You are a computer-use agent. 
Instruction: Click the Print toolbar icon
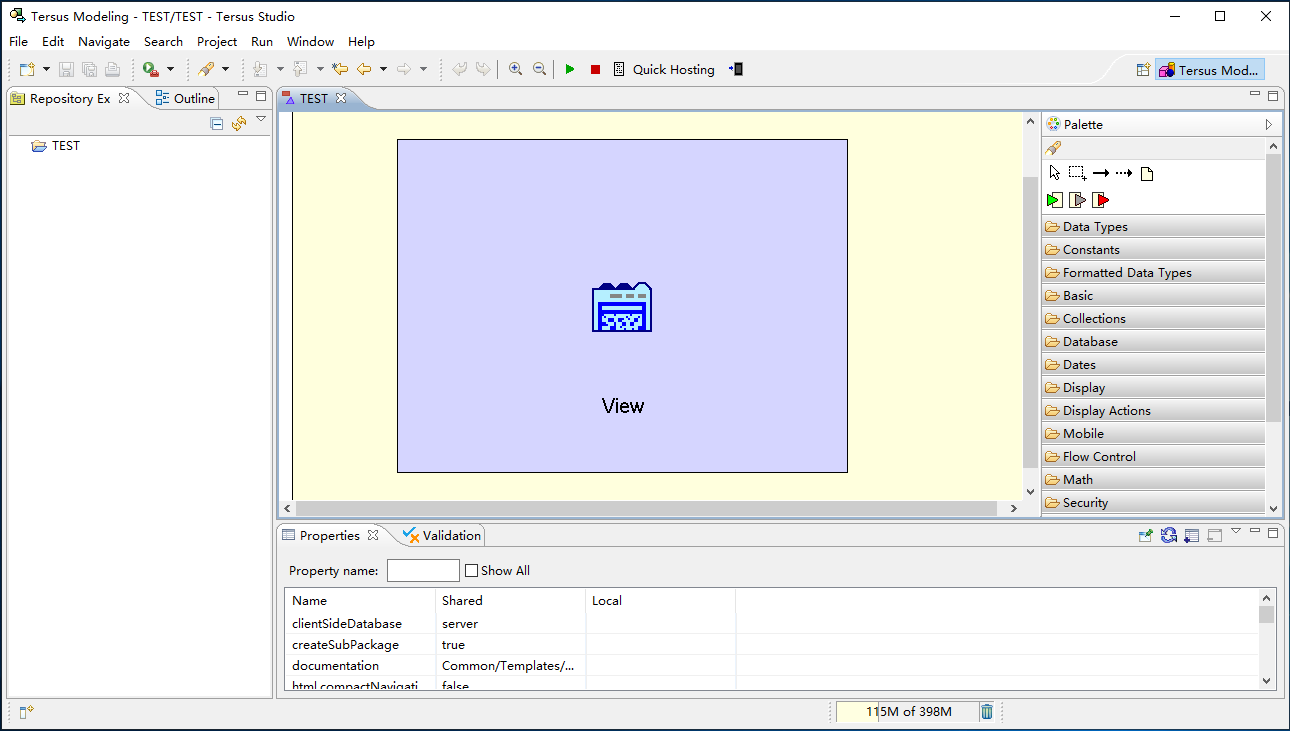pyautogui.click(x=112, y=69)
